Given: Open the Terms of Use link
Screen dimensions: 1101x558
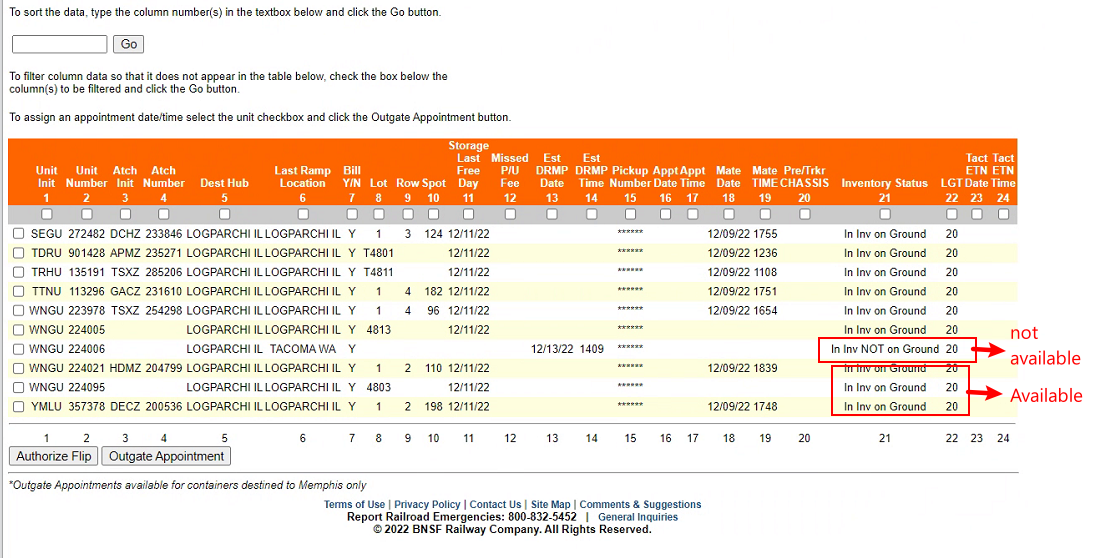Looking at the screenshot, I should pos(354,505).
